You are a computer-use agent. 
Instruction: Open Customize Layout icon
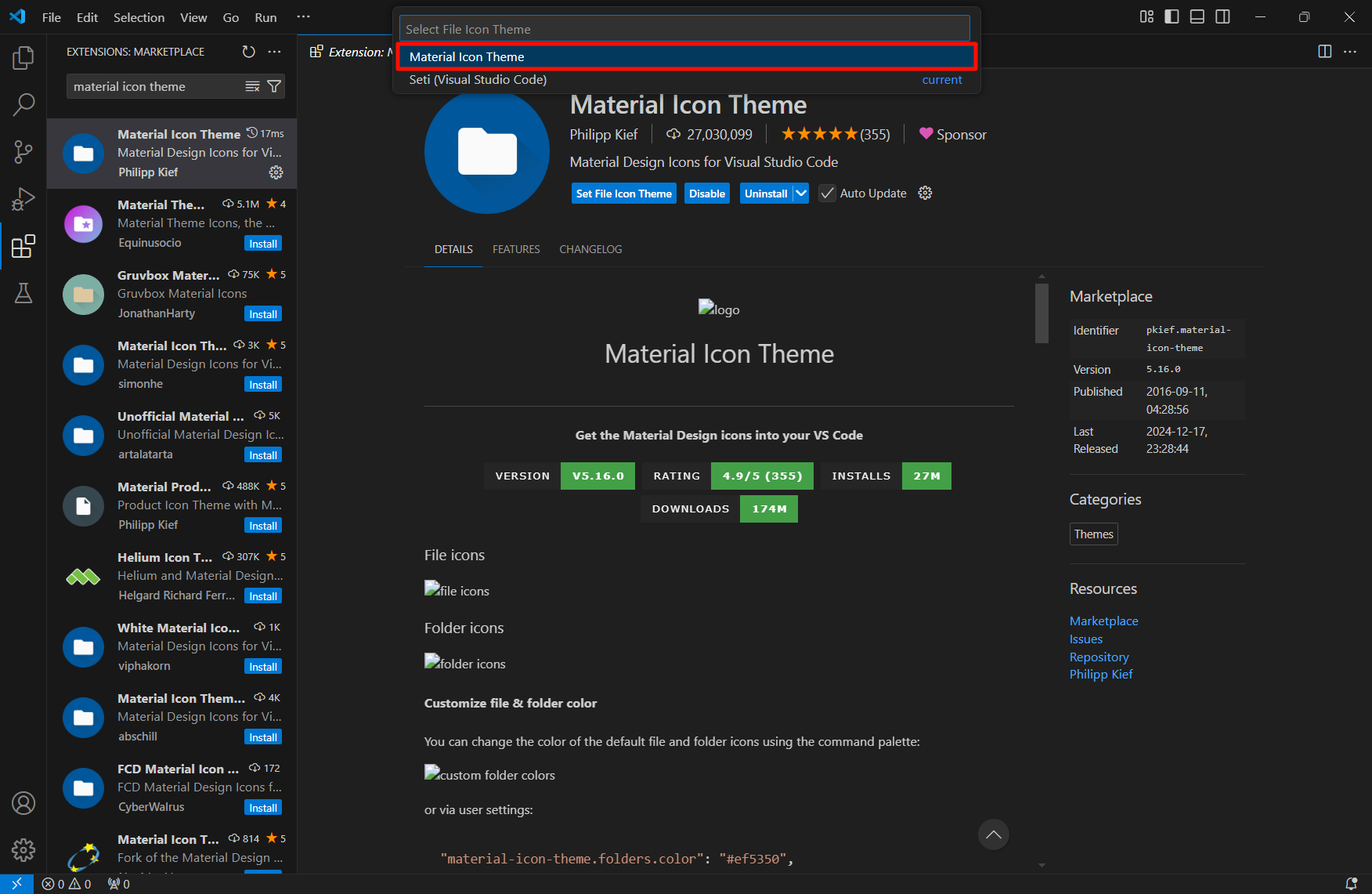click(1146, 16)
